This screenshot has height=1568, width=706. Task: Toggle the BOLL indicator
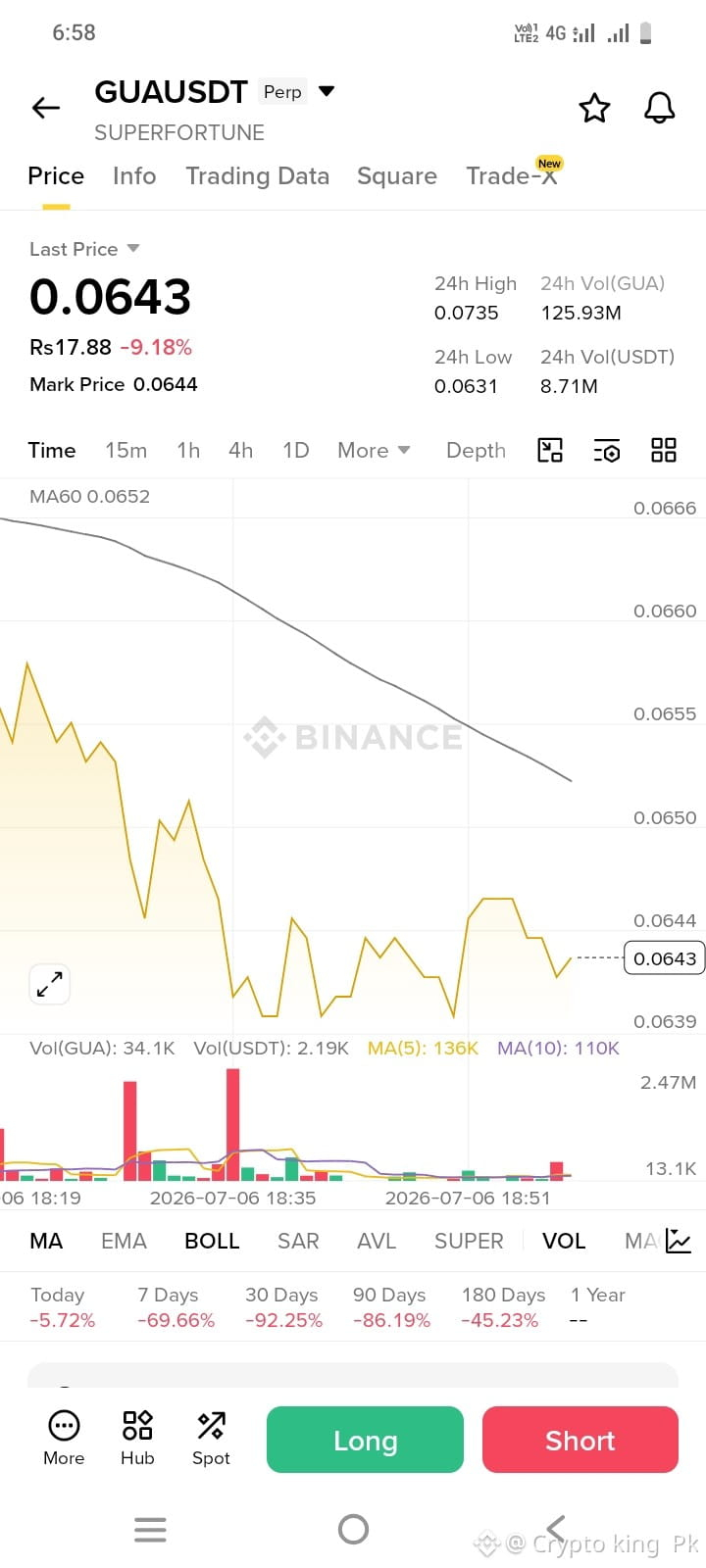(x=212, y=1241)
